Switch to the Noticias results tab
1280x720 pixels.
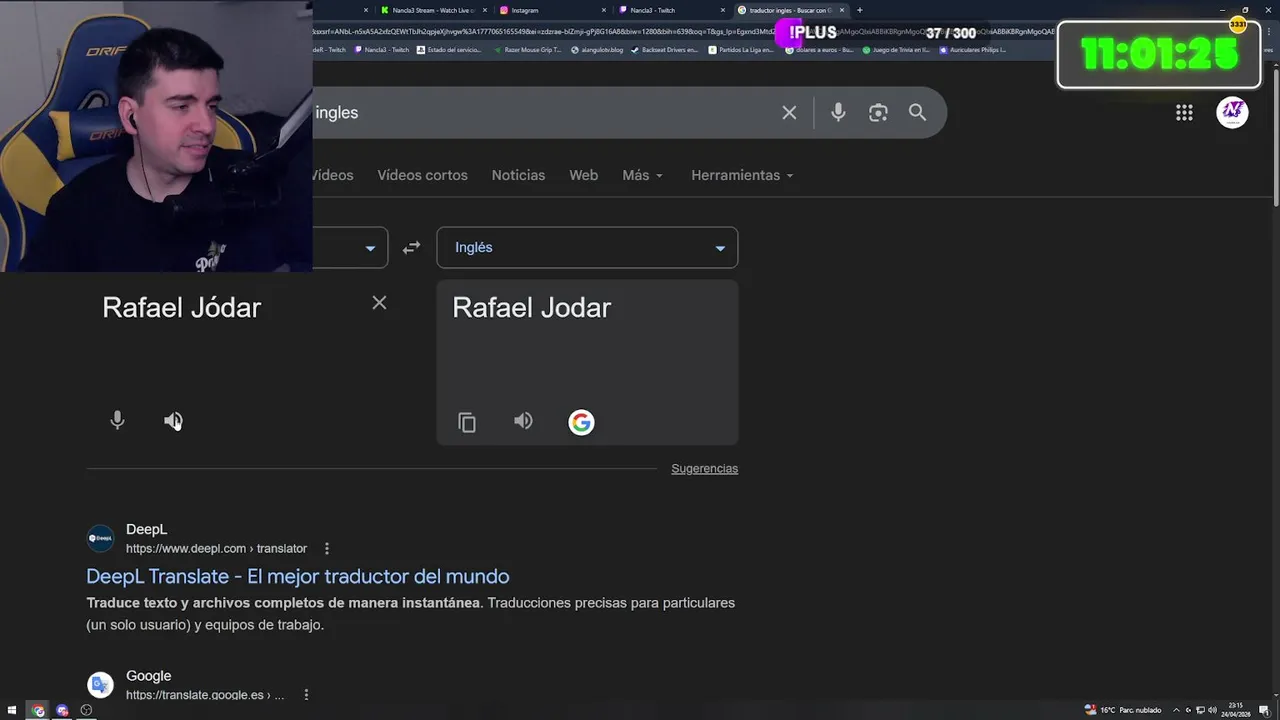(518, 175)
